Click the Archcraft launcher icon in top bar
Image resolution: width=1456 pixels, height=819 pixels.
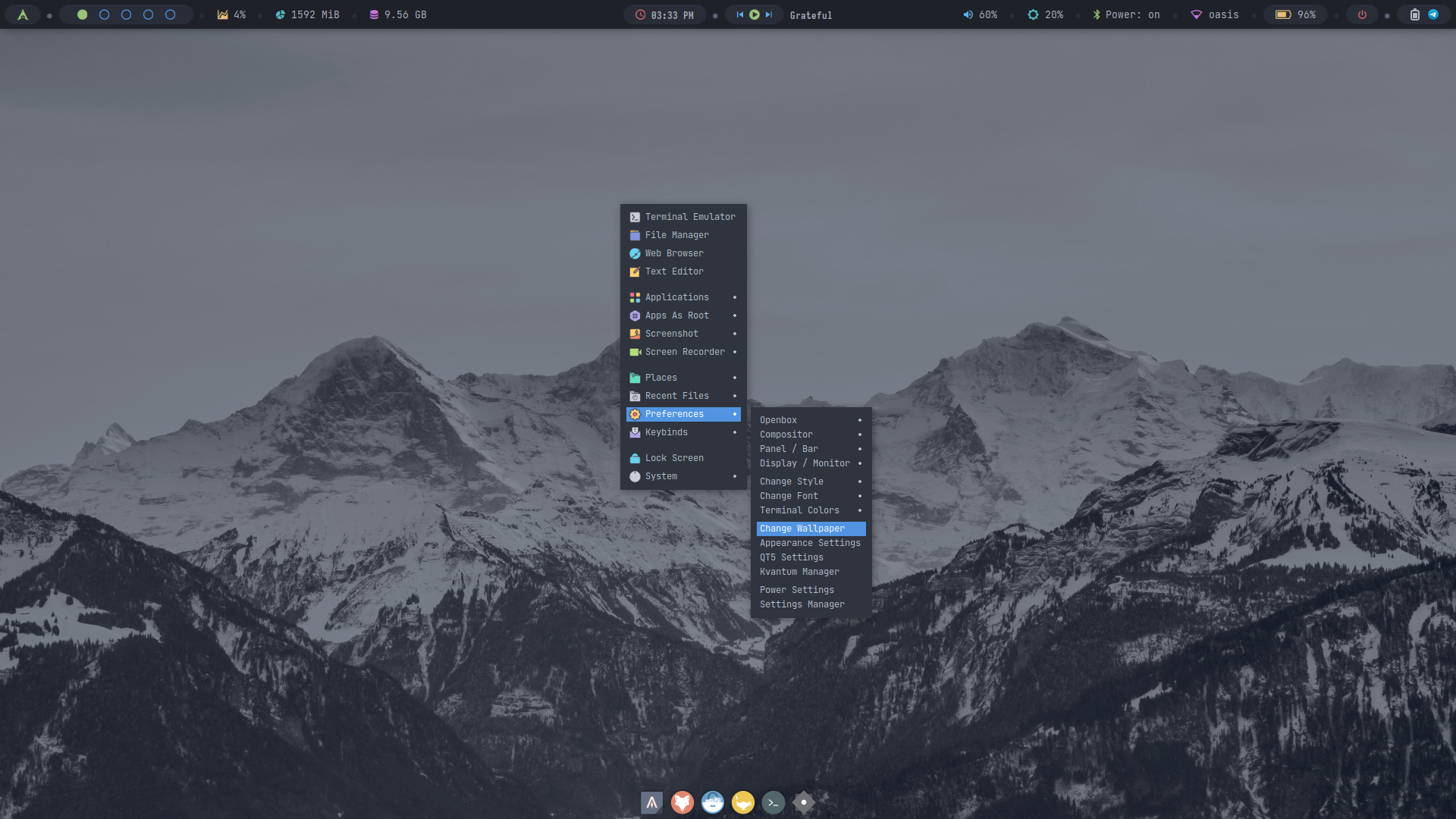[x=23, y=14]
